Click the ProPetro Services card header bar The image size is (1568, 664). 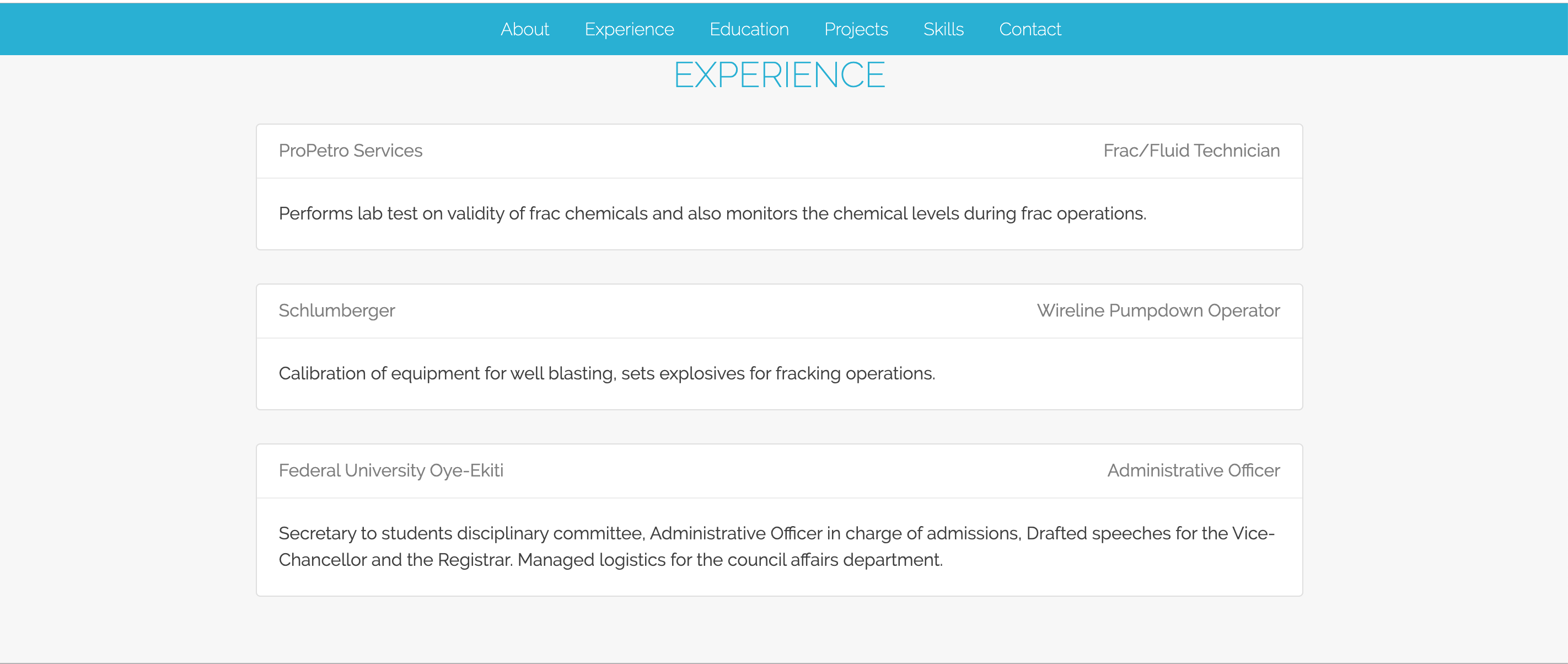click(x=761, y=152)
